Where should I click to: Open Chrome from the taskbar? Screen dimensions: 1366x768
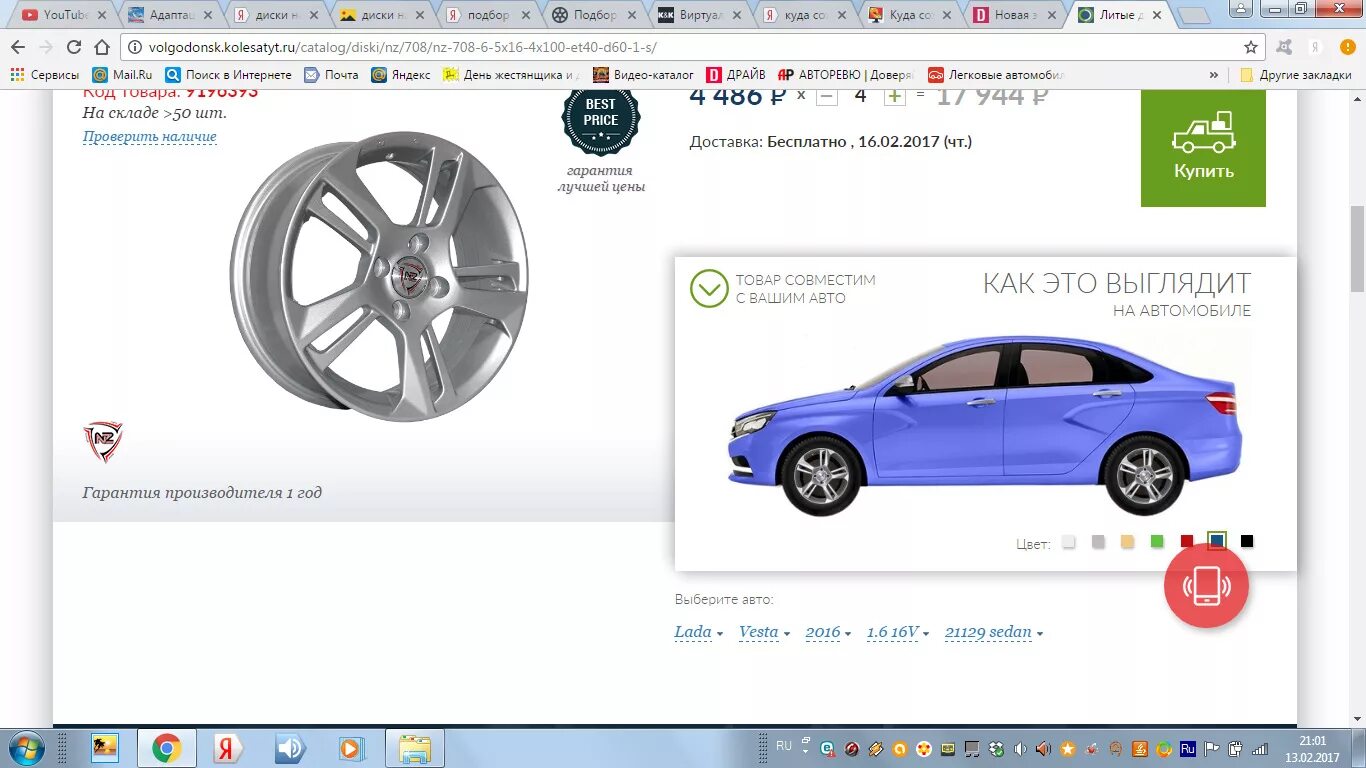166,748
